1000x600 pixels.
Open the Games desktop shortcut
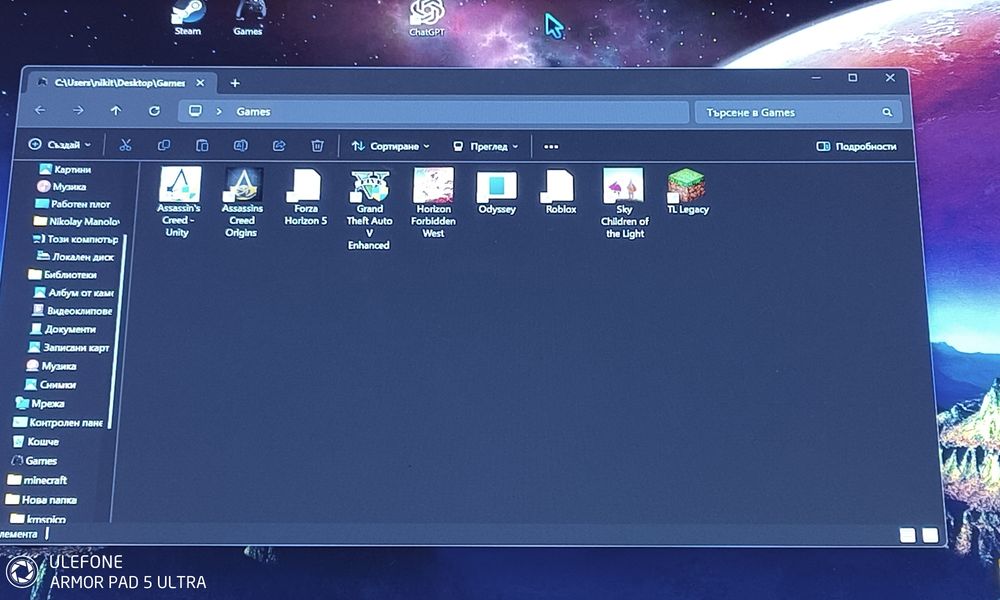(x=248, y=18)
